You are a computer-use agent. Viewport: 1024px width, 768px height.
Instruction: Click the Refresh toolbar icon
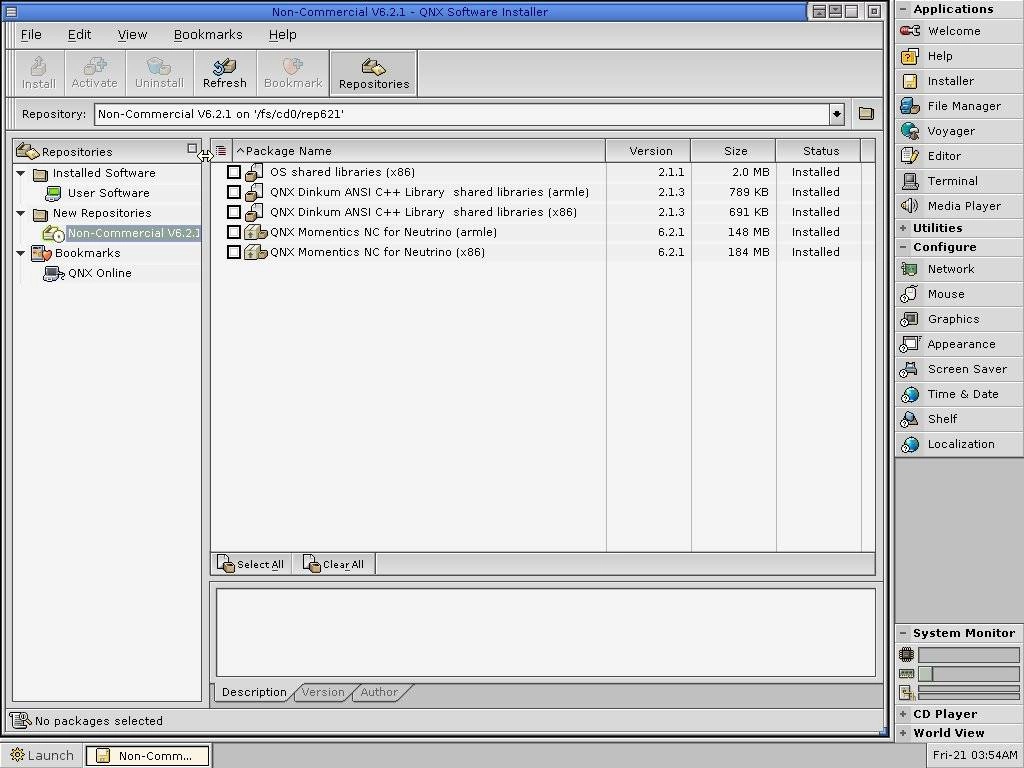pos(224,73)
